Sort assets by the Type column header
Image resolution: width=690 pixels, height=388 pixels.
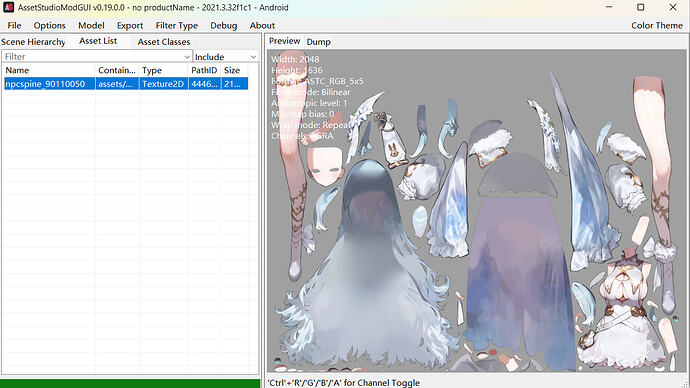[x=164, y=70]
